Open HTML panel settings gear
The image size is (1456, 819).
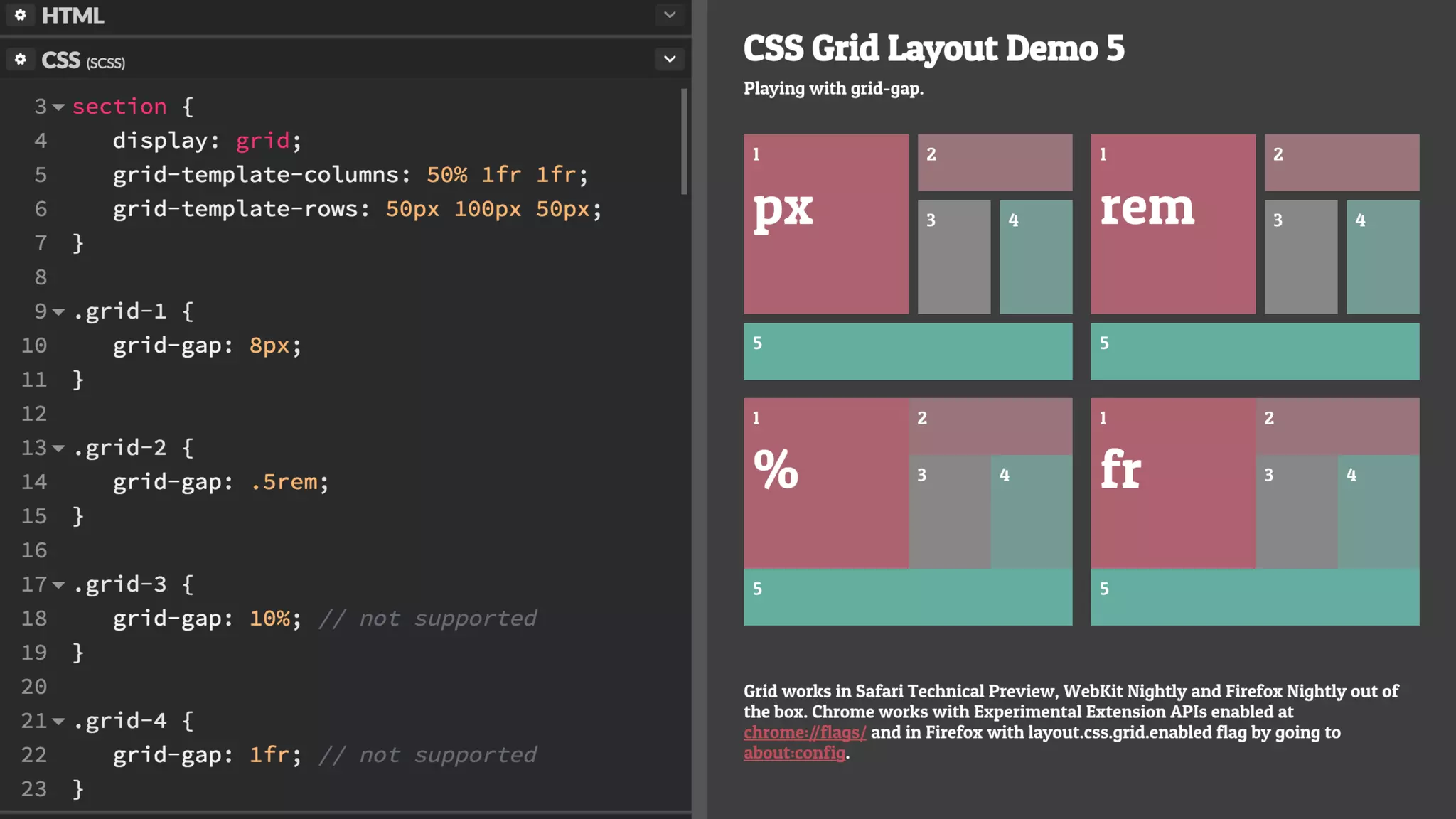pos(21,15)
